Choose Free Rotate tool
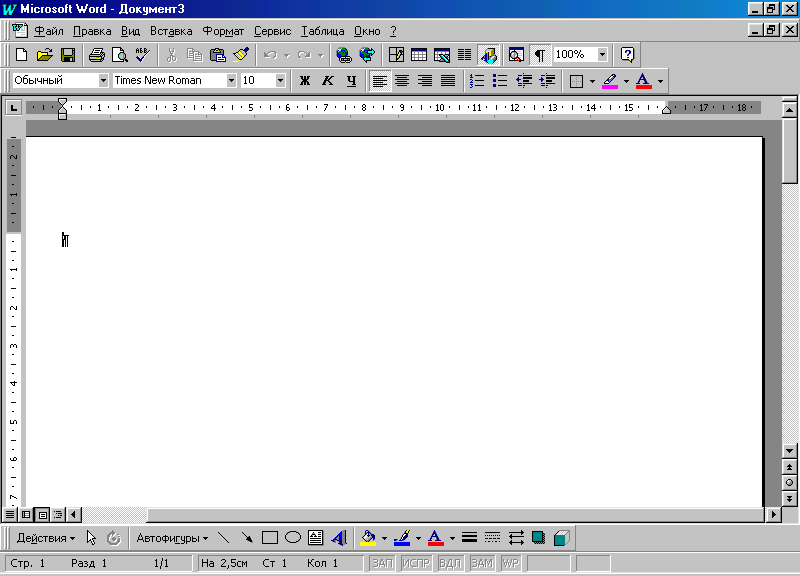This screenshot has width=800, height=576. point(114,538)
